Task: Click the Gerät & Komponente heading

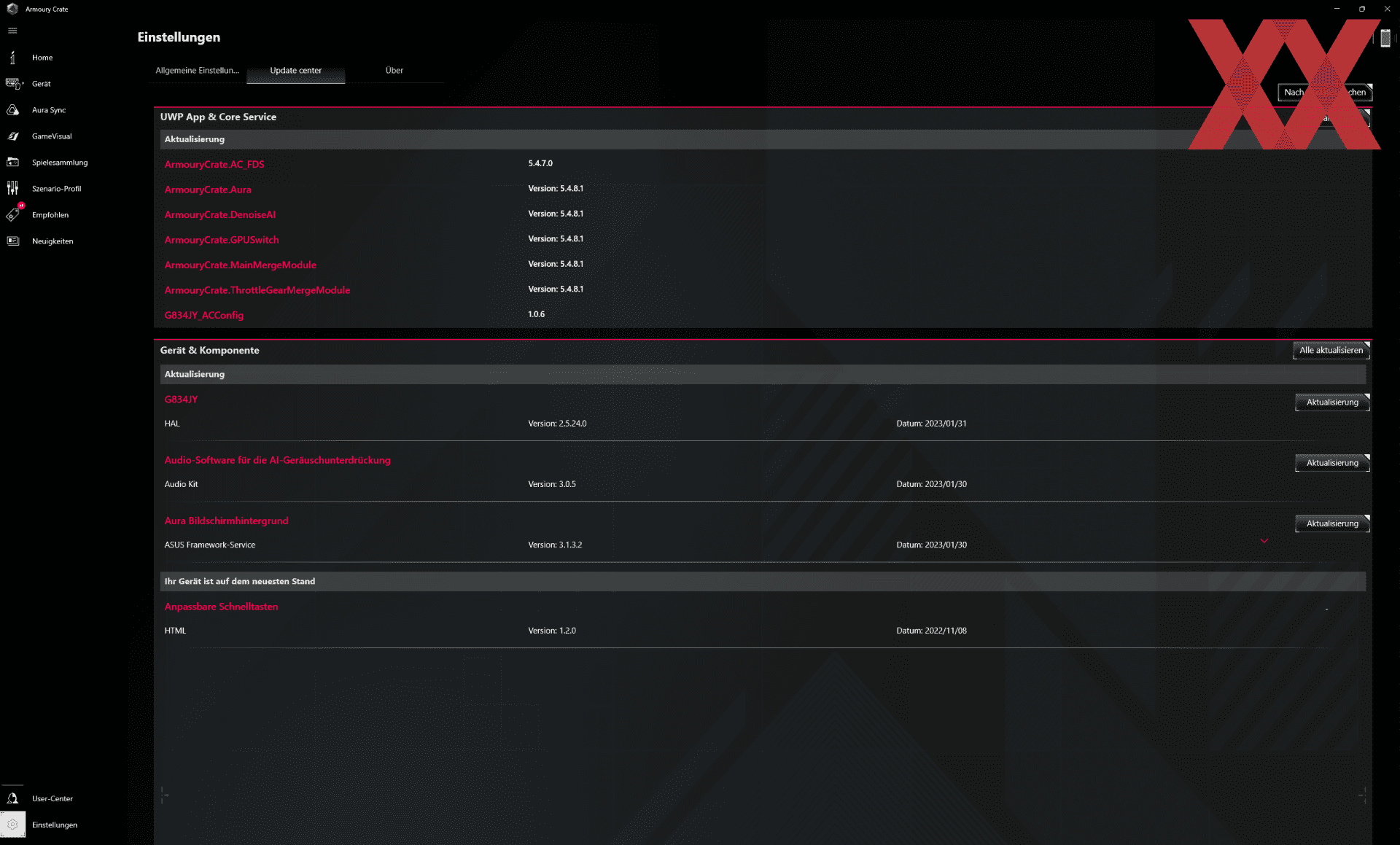Action: (209, 351)
